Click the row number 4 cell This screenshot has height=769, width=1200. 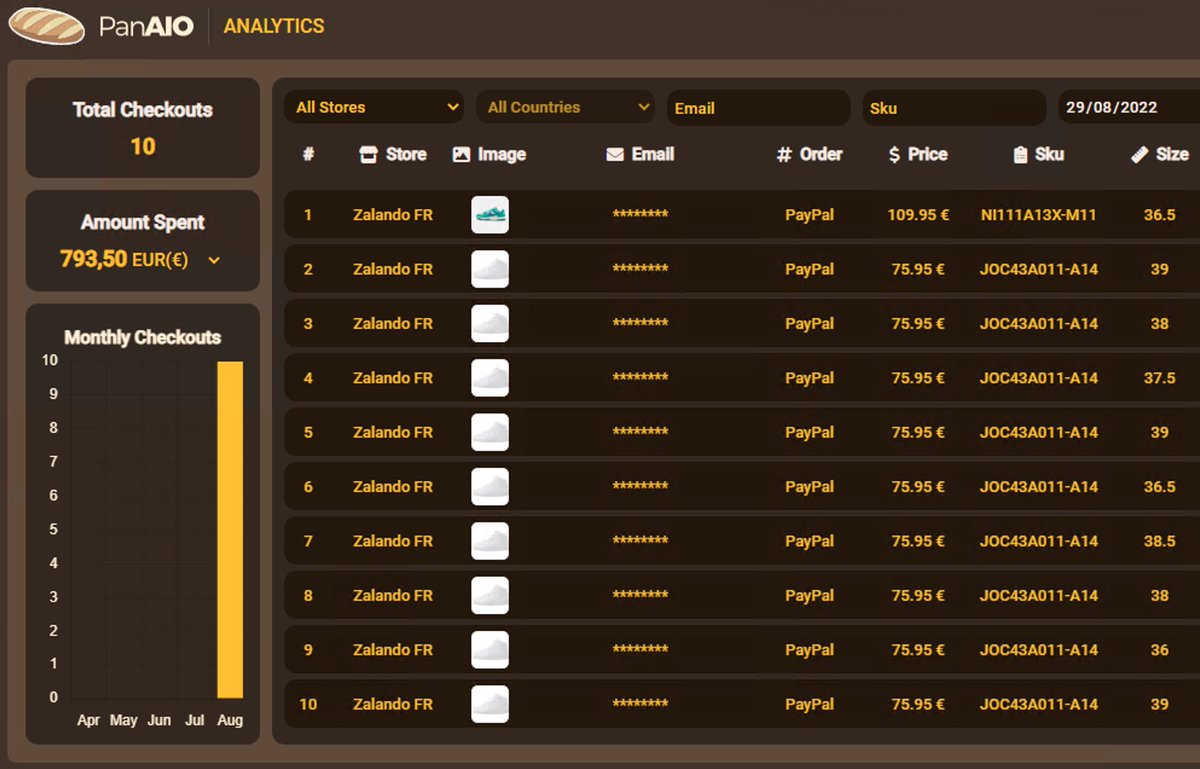click(x=308, y=378)
